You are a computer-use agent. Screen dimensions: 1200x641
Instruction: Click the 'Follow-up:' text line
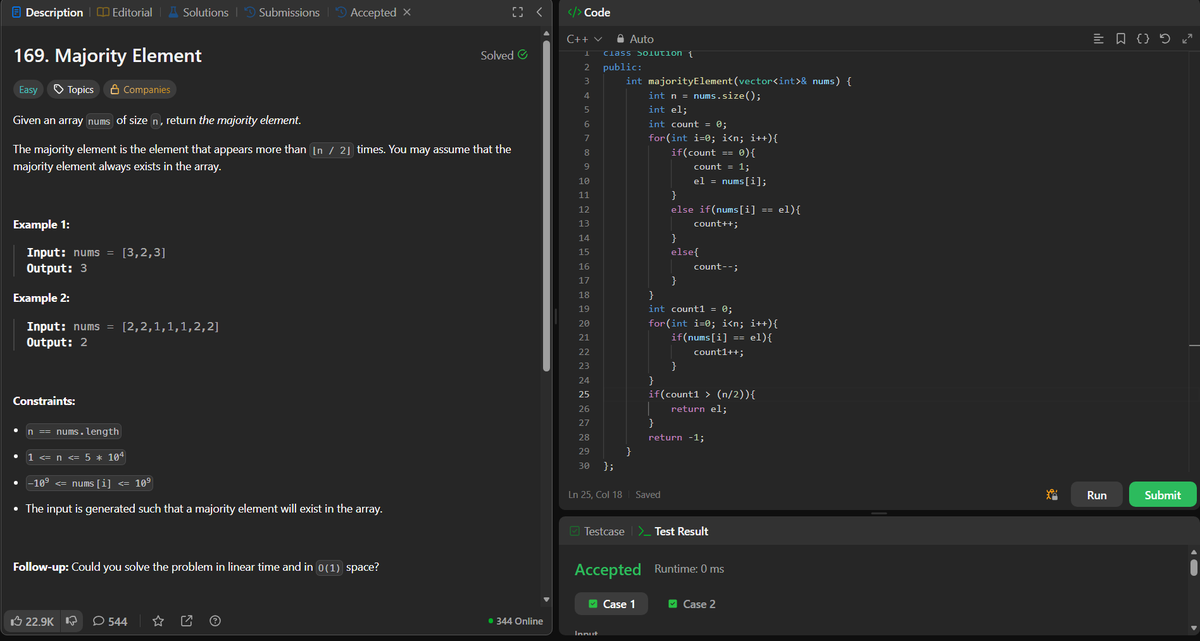click(x=196, y=567)
